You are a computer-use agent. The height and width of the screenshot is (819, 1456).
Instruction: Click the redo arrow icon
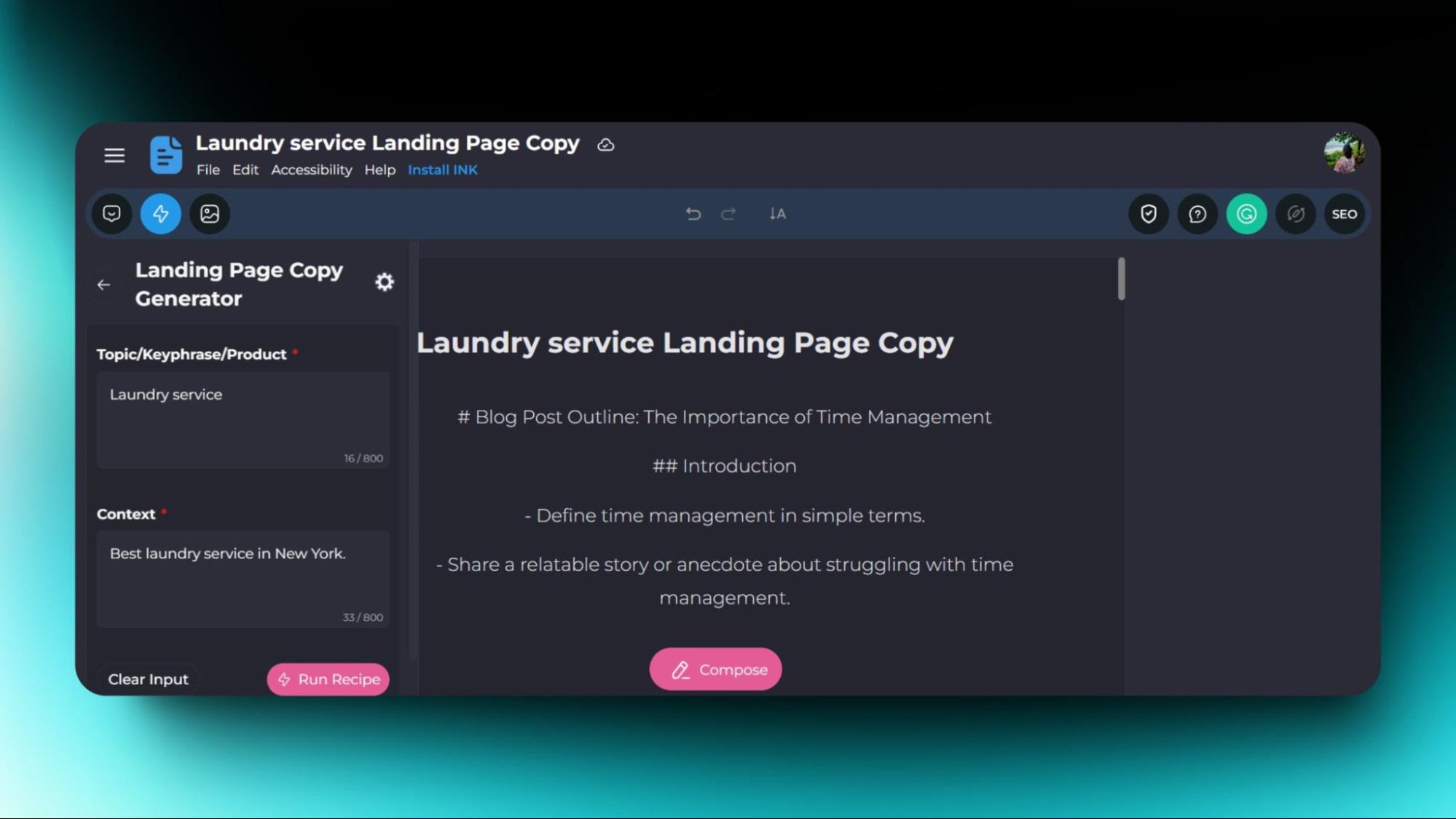tap(728, 213)
